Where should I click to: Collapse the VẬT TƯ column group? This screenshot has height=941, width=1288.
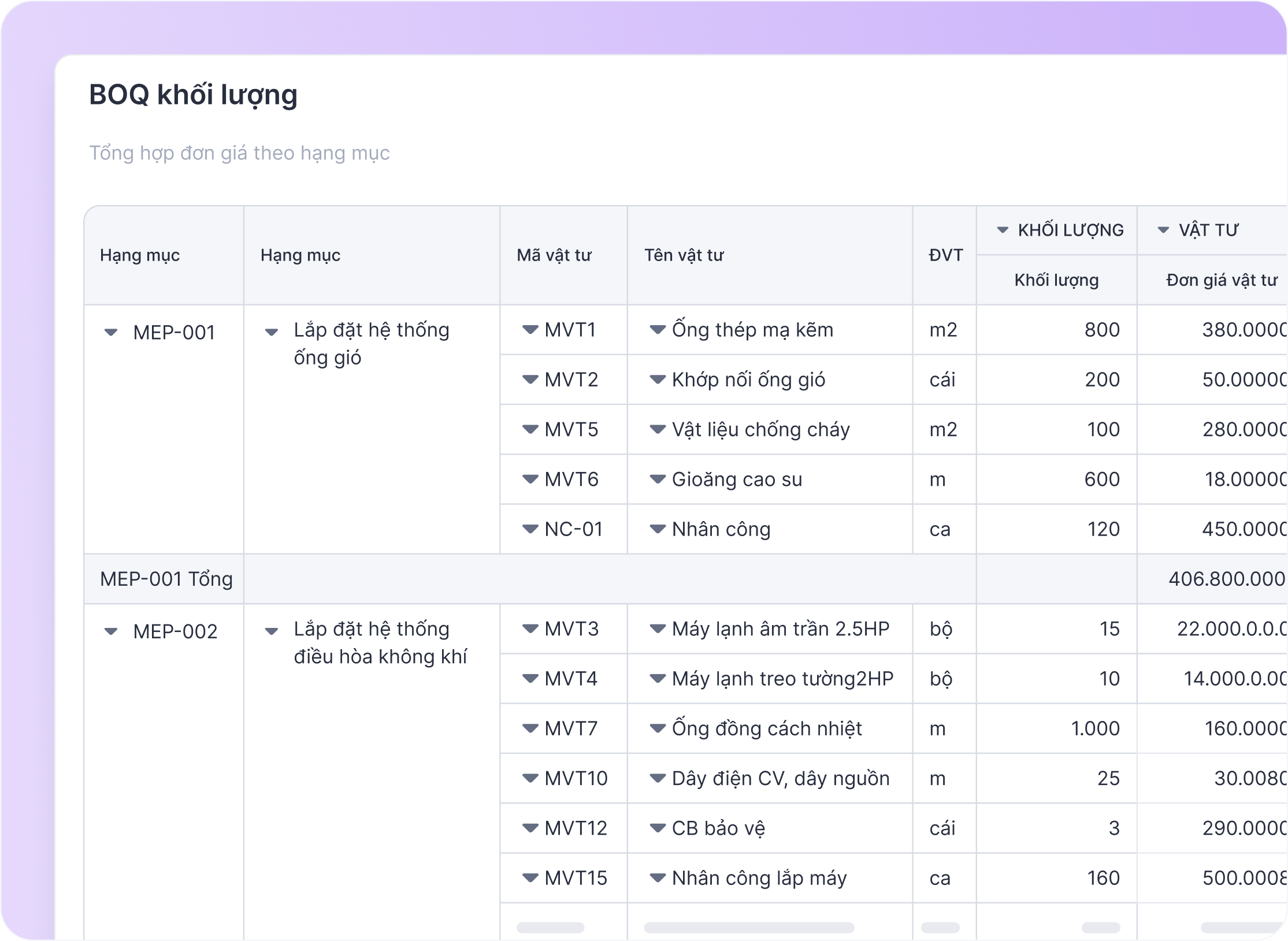click(1163, 230)
